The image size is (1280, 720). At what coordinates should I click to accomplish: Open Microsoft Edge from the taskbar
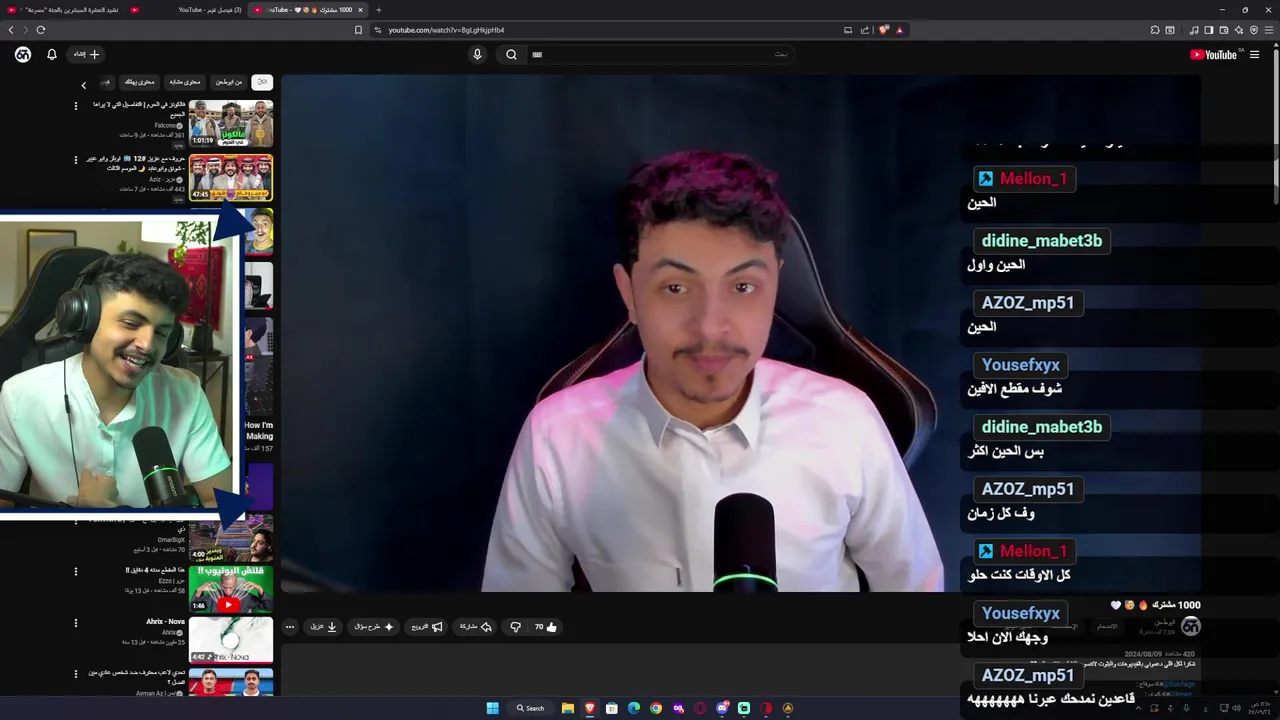coord(634,708)
